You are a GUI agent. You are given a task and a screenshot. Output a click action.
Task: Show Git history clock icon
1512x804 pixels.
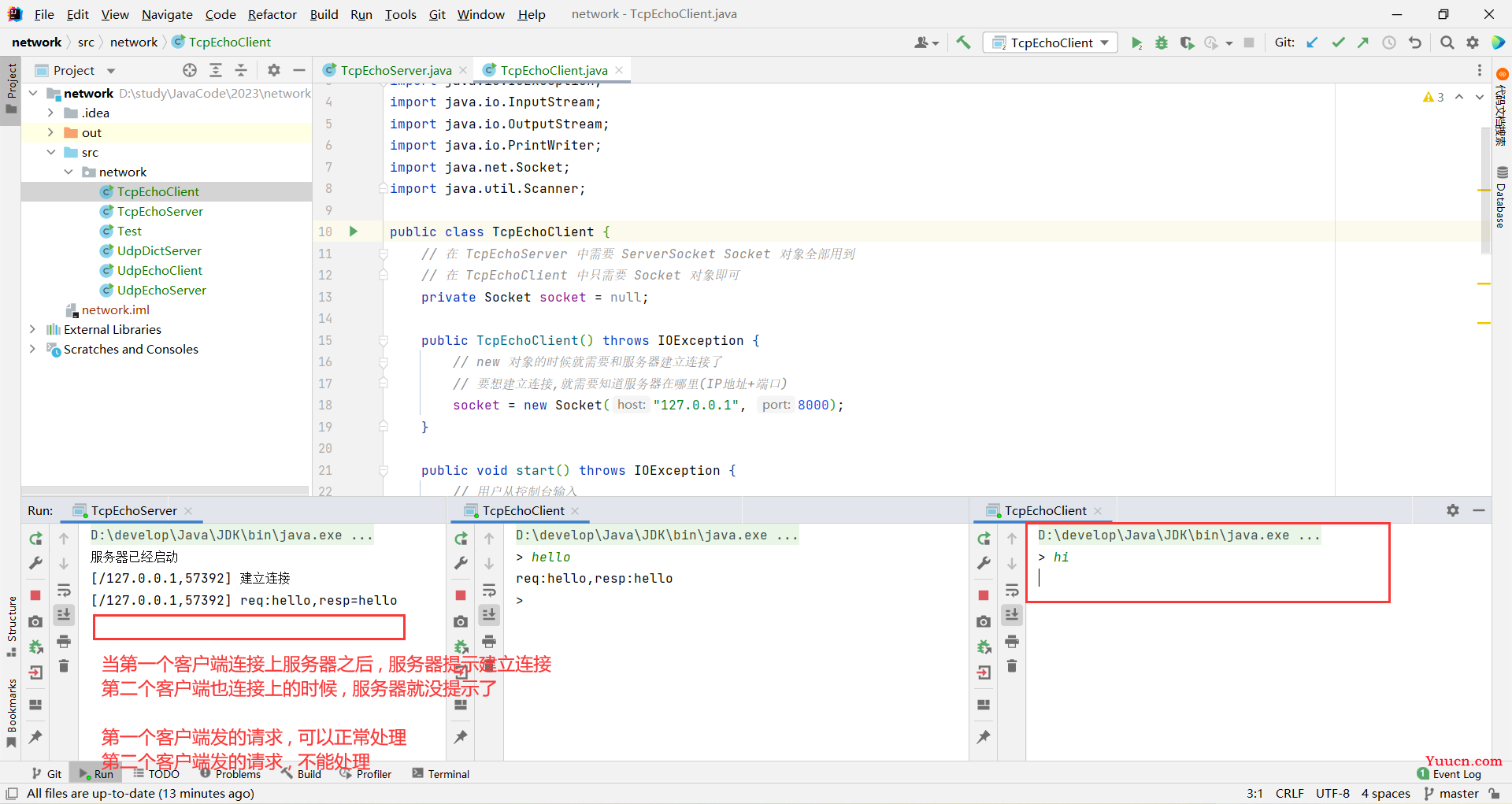[x=1389, y=43]
